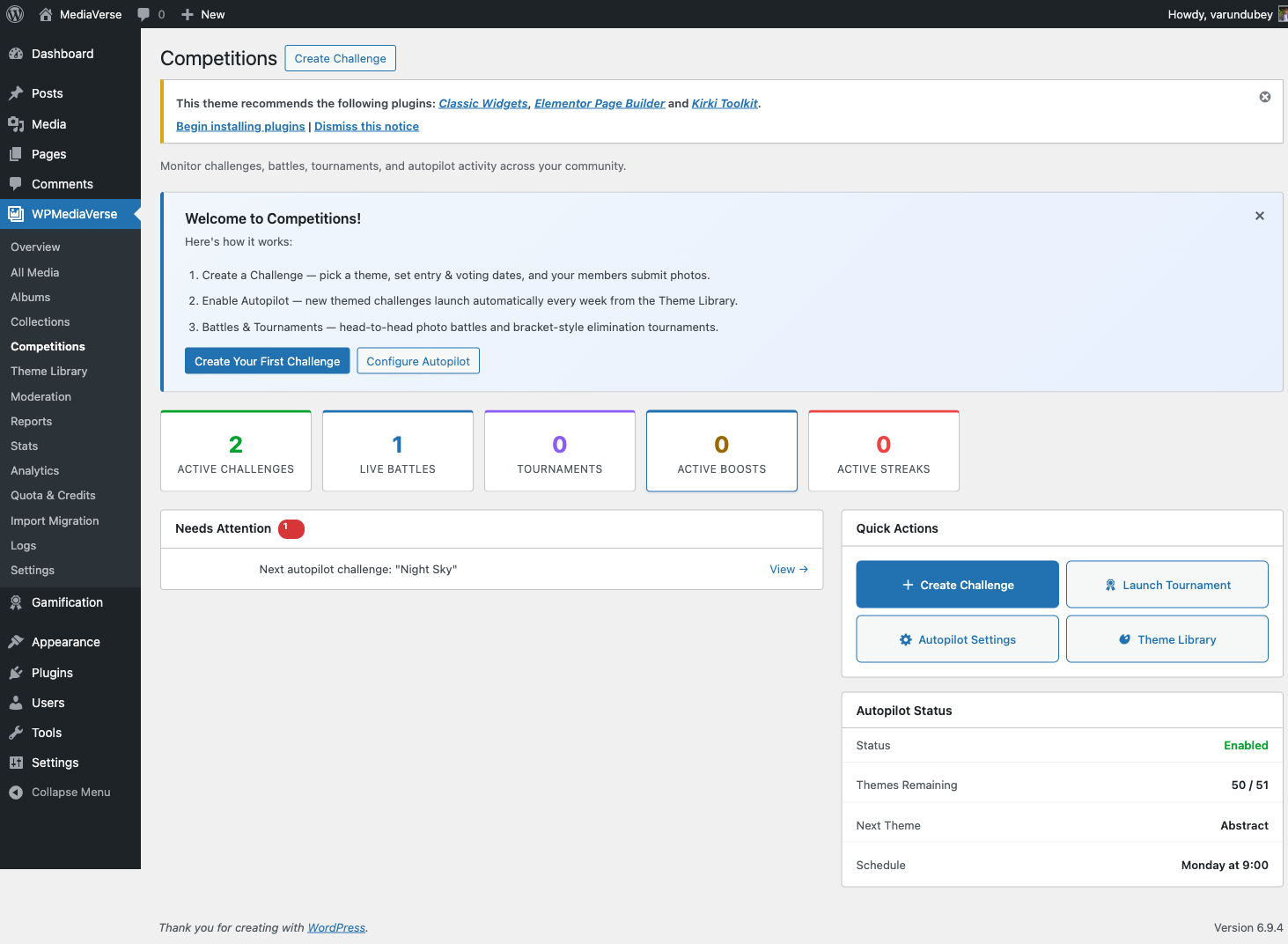The image size is (1288, 944).
Task: Select the Tools wrench icon
Action: [x=16, y=732]
